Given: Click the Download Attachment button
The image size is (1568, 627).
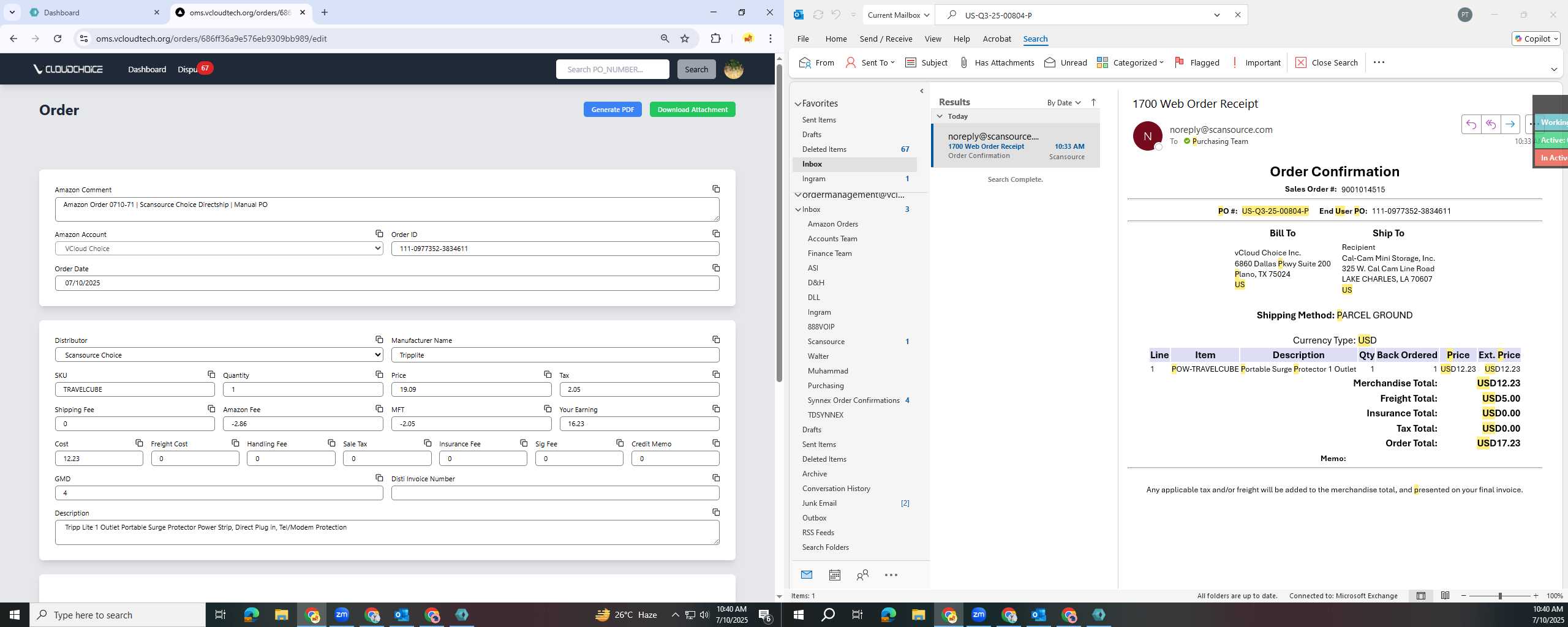Looking at the screenshot, I should point(692,110).
